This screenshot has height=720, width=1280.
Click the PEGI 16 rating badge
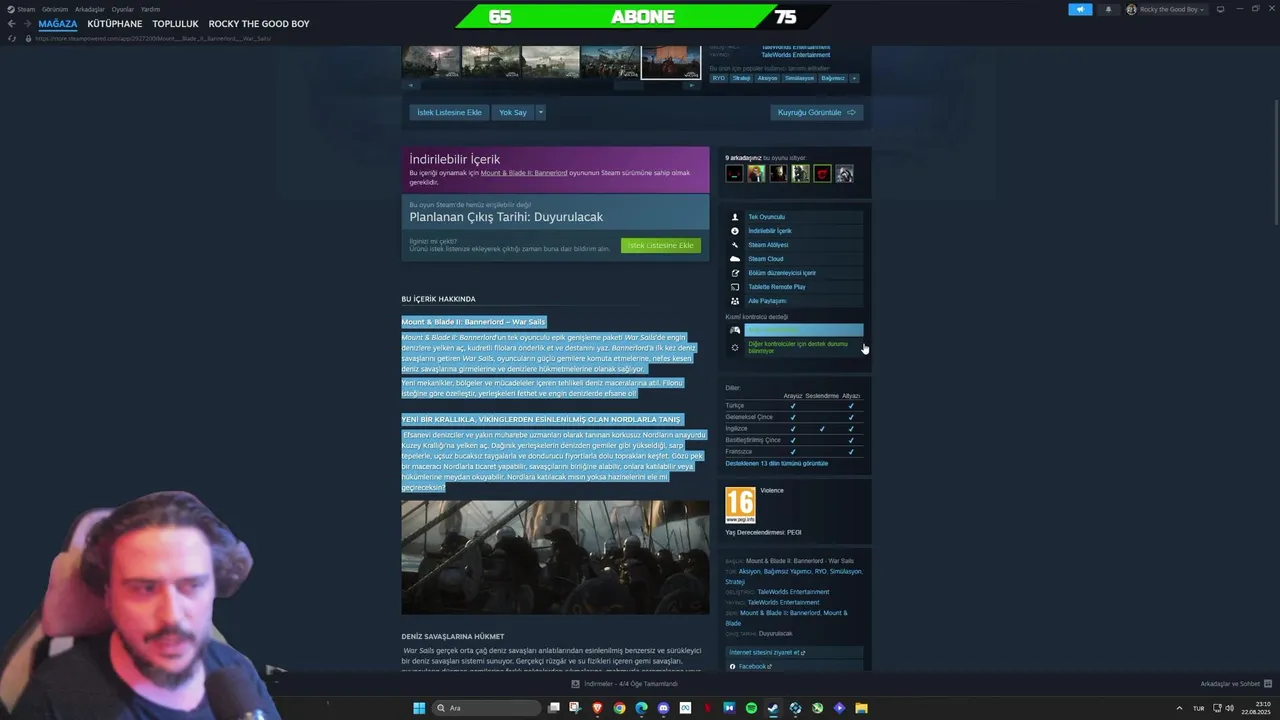pos(740,505)
